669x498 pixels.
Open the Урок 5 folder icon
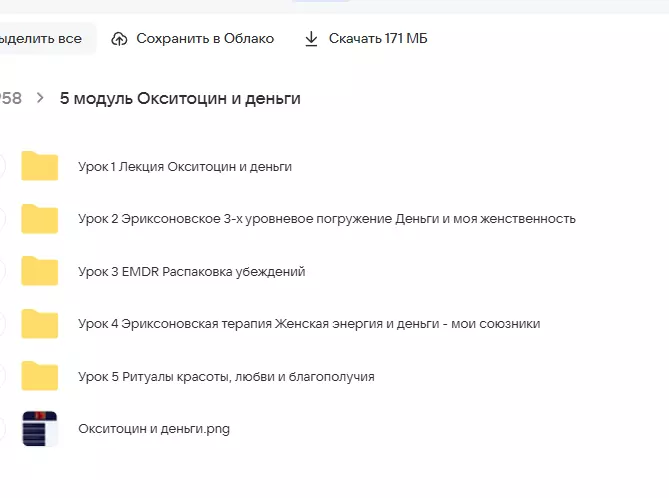pyautogui.click(x=40, y=376)
